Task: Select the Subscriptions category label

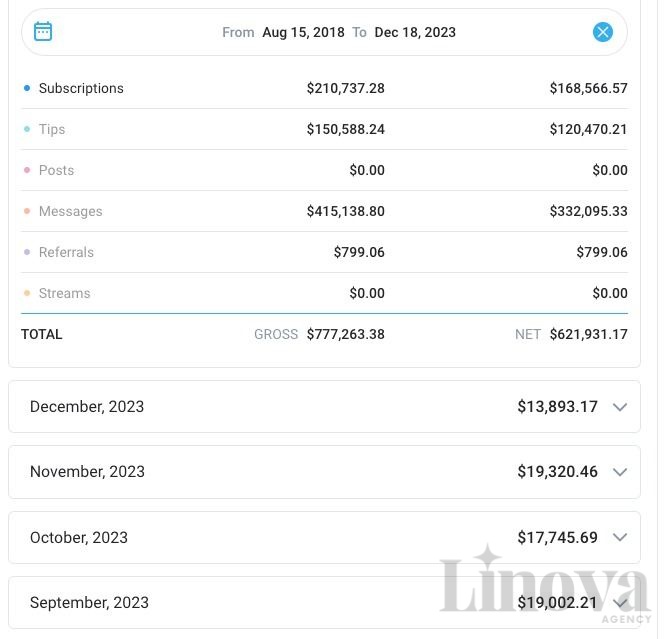Action: (x=81, y=88)
